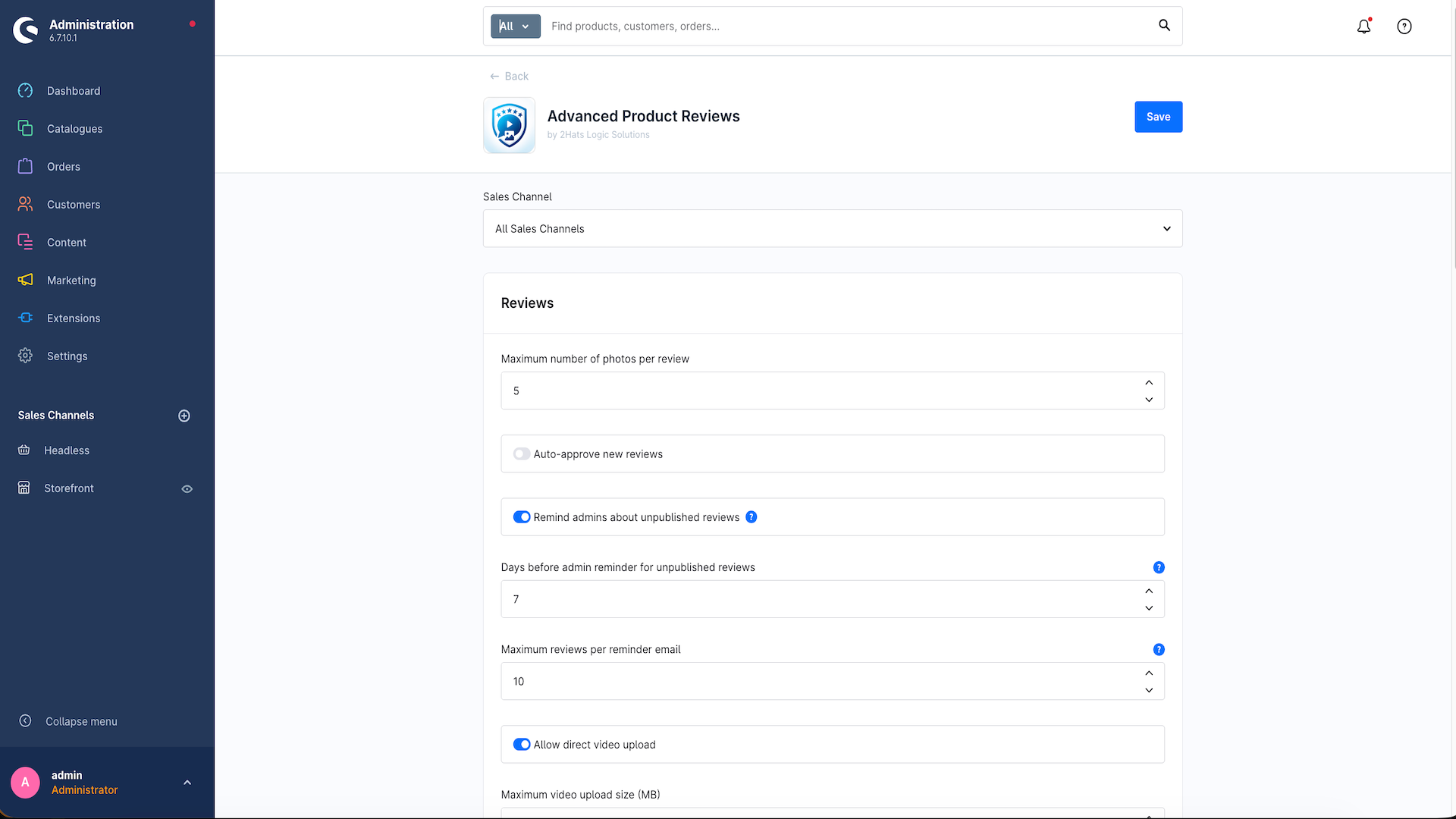
Task: Open Storefront preview eye icon
Action: [x=187, y=489]
